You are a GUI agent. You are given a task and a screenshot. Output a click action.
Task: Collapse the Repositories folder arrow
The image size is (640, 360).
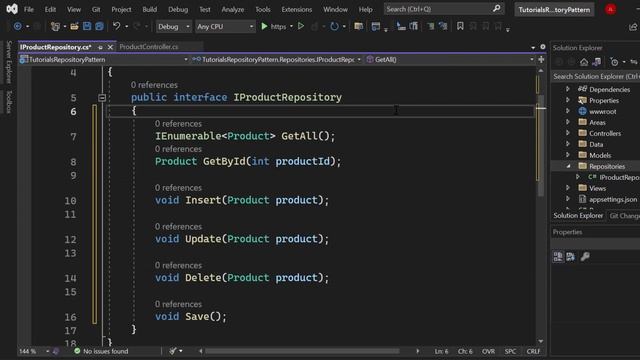pos(568,166)
